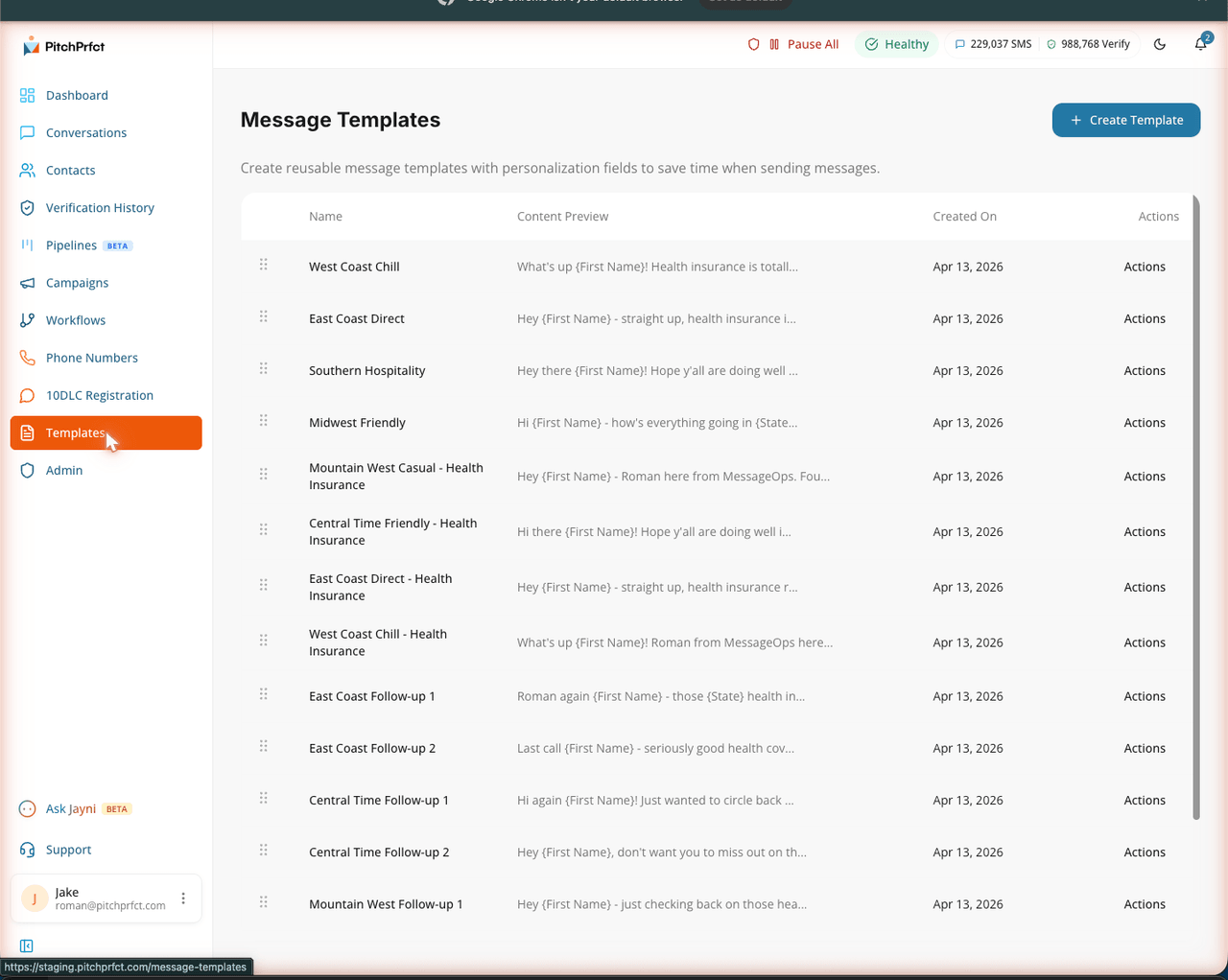Click the Ask Jayni bot icon
The height and width of the screenshot is (980, 1228).
pos(27,808)
